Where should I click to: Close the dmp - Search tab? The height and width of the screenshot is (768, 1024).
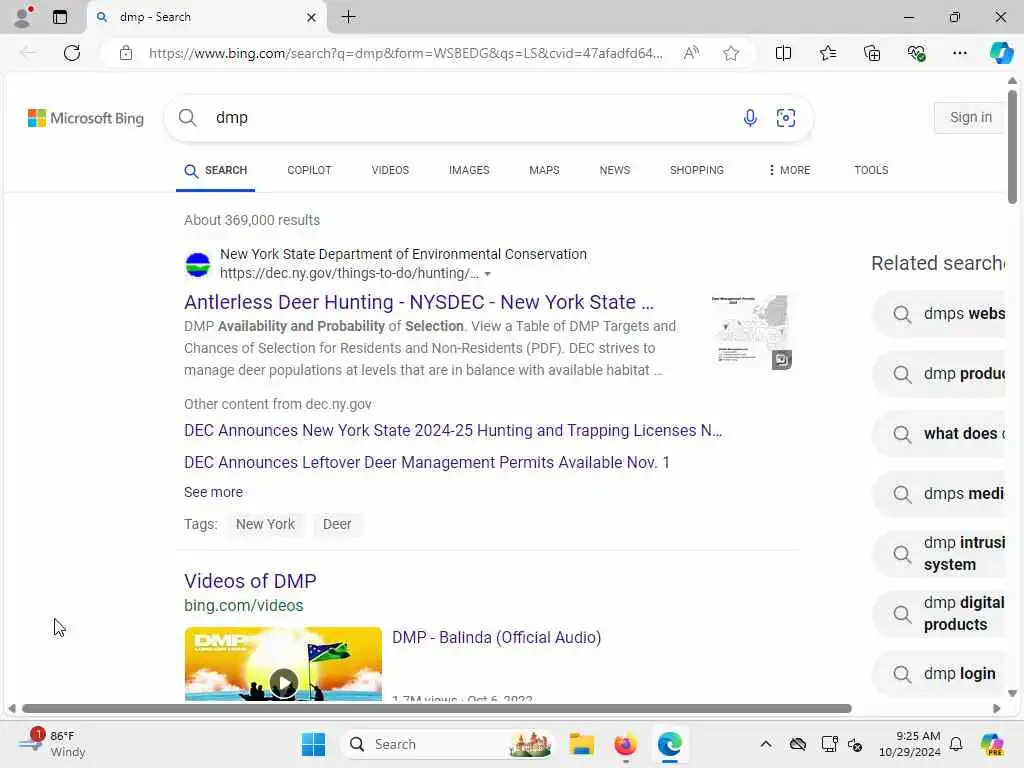[x=312, y=17]
